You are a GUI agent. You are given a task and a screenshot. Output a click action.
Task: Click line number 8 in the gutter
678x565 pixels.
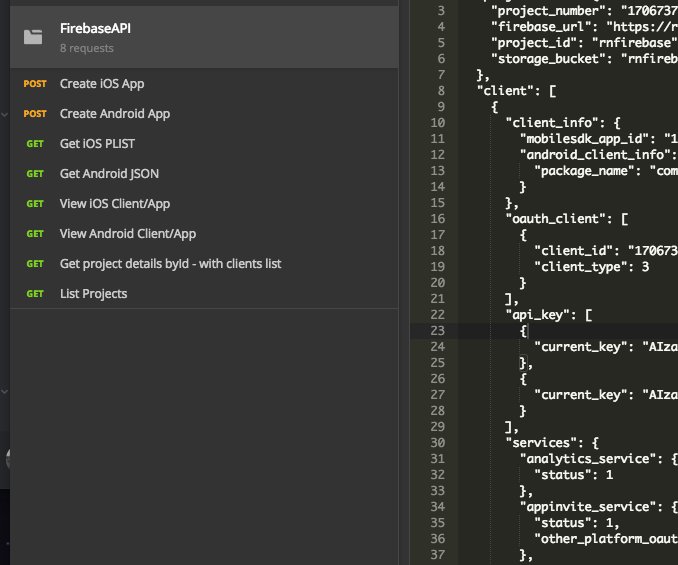click(441, 91)
